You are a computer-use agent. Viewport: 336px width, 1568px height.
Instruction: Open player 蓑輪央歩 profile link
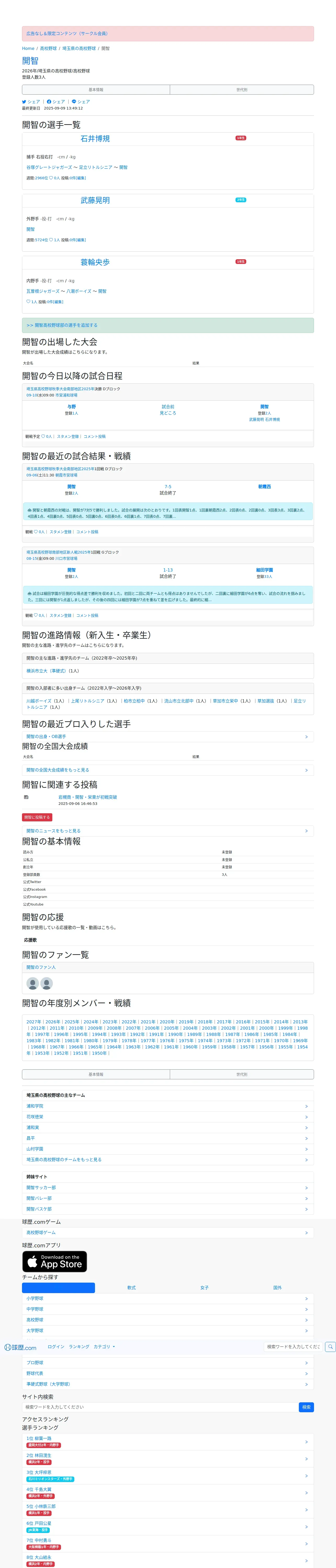pyautogui.click(x=95, y=262)
